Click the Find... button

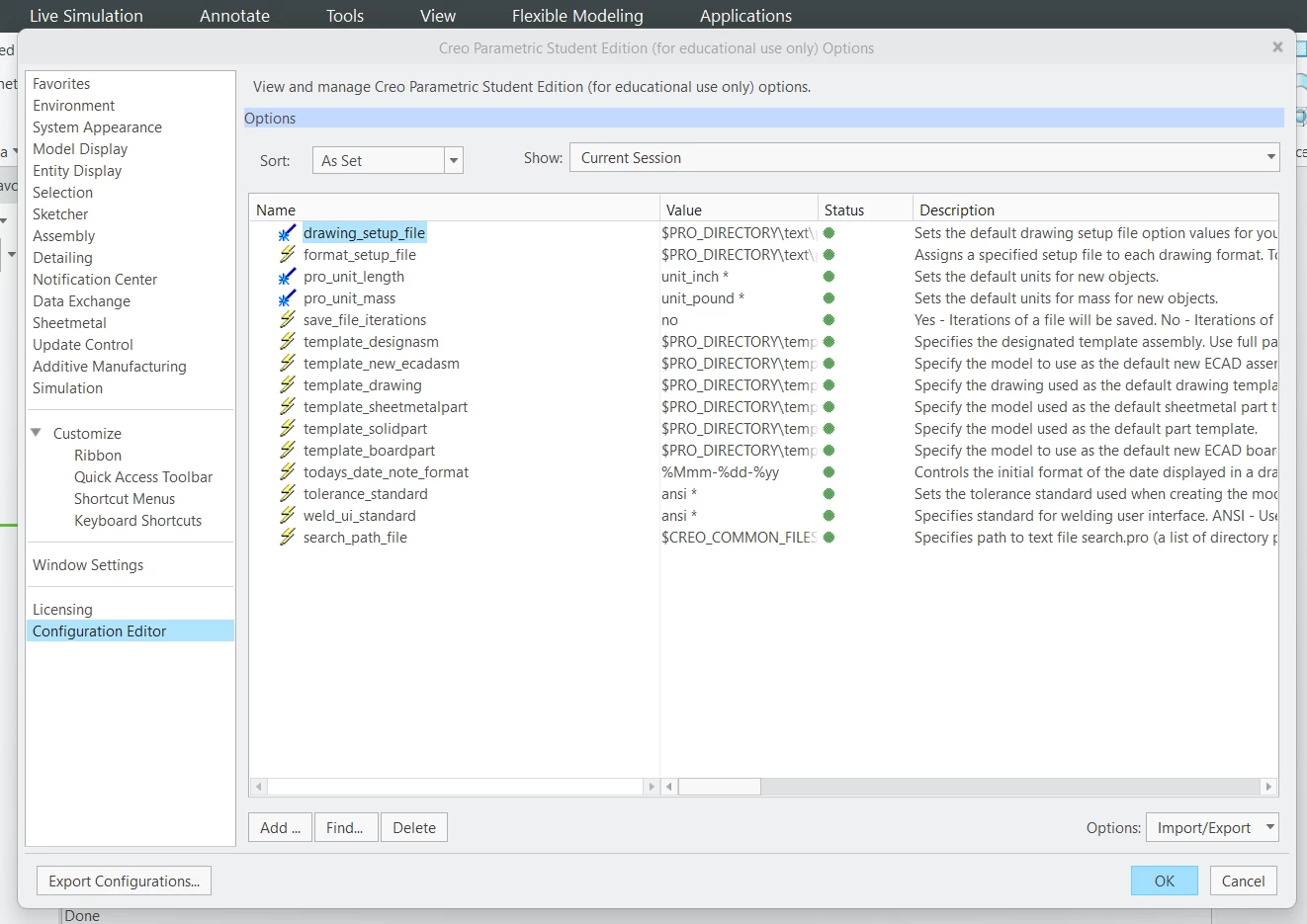coord(345,827)
